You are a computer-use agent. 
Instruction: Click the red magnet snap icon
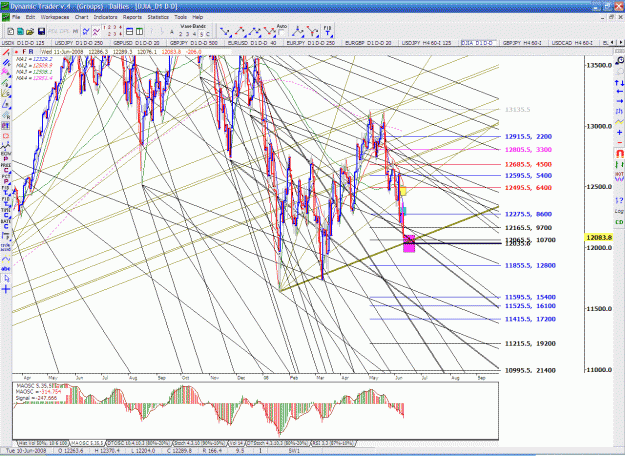coord(619,153)
